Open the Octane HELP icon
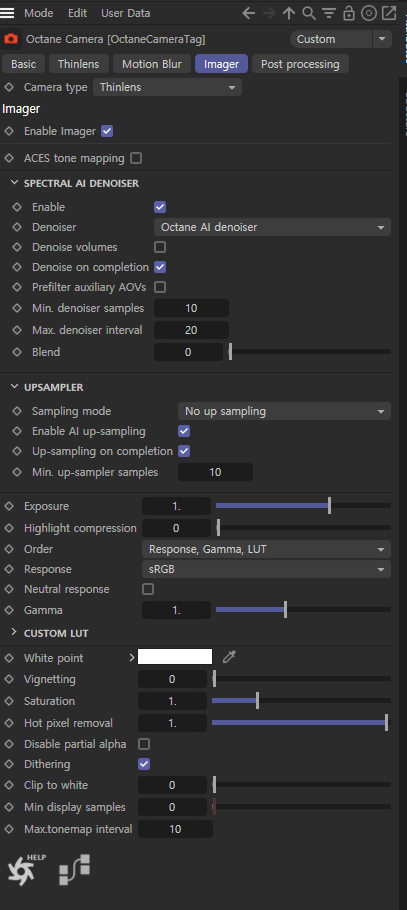 click(x=26, y=869)
